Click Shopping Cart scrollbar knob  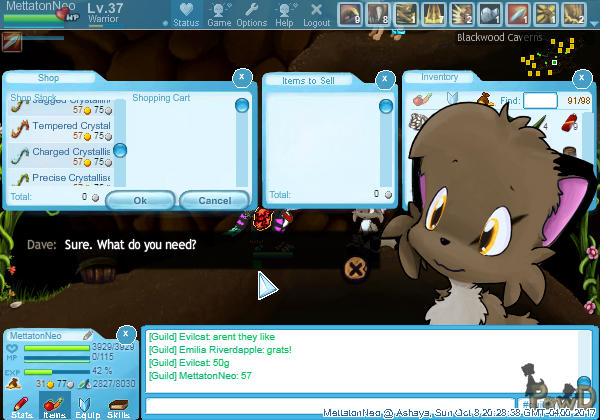pyautogui.click(x=242, y=105)
